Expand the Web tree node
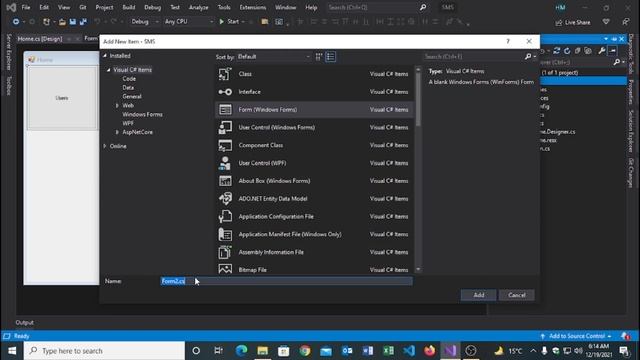 pyautogui.click(x=117, y=105)
